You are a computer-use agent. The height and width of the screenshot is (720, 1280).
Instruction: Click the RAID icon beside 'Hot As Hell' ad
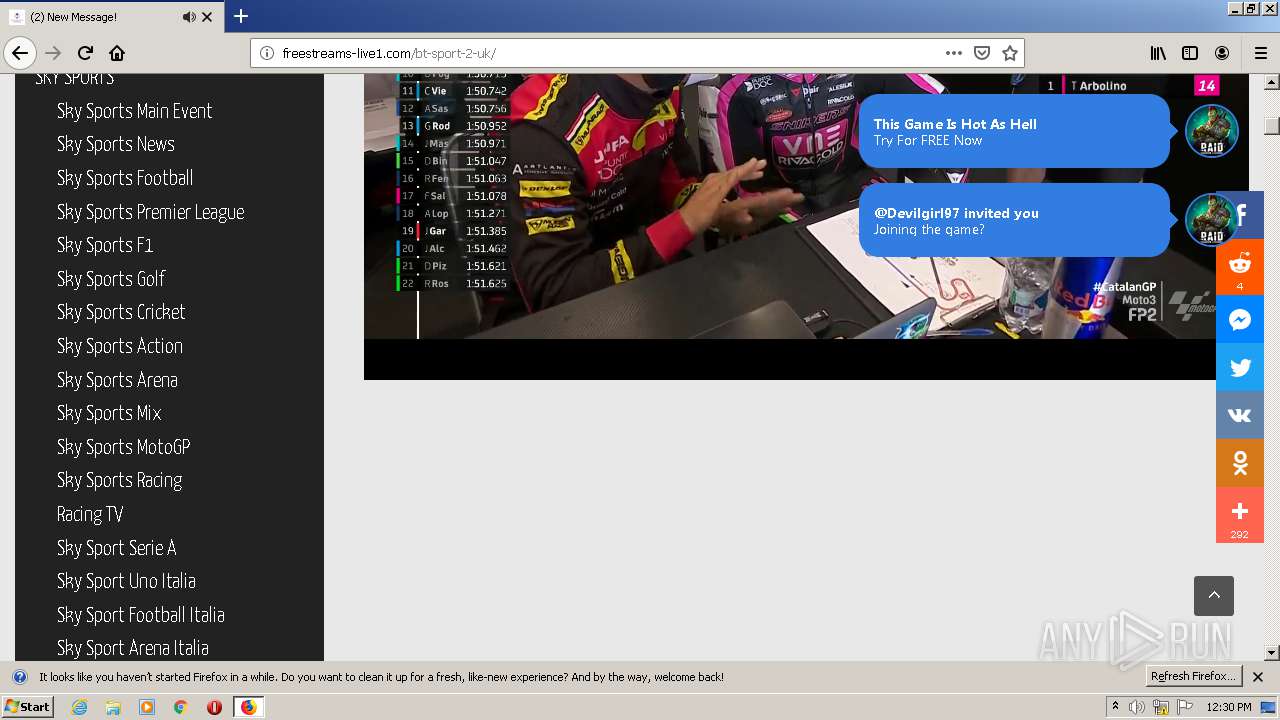(1212, 131)
